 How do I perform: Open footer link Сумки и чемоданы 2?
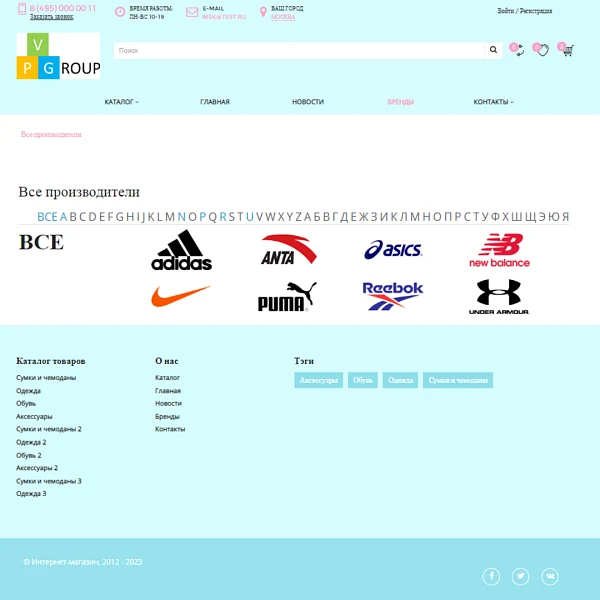click(49, 429)
